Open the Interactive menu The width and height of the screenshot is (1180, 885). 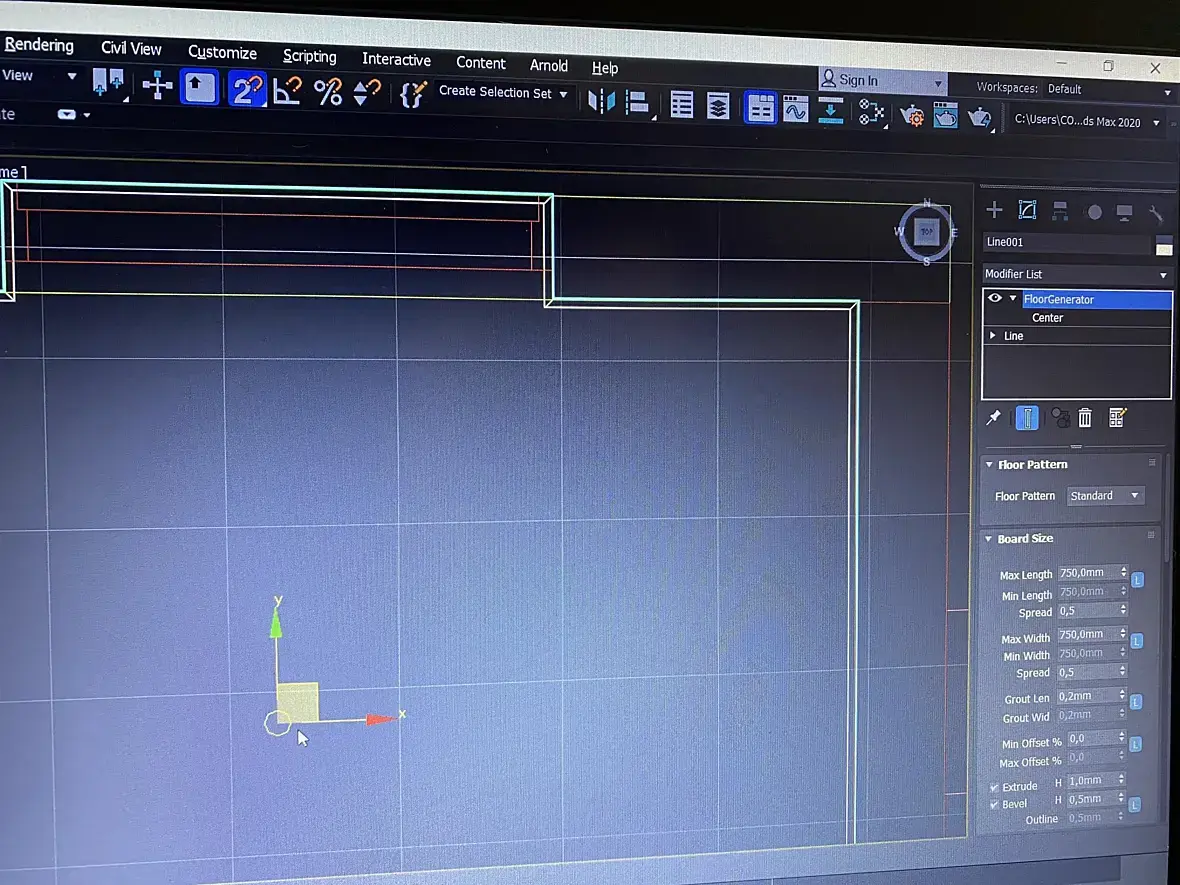(396, 59)
